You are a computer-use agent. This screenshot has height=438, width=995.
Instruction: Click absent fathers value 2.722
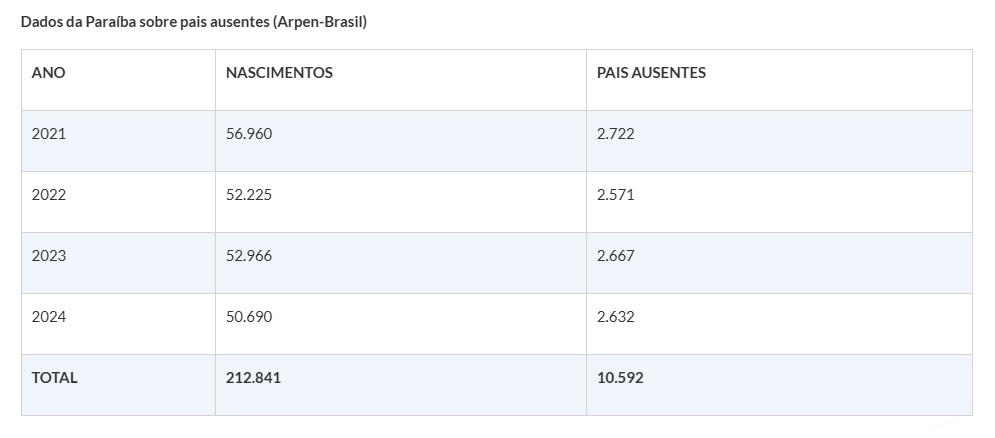[x=616, y=134]
